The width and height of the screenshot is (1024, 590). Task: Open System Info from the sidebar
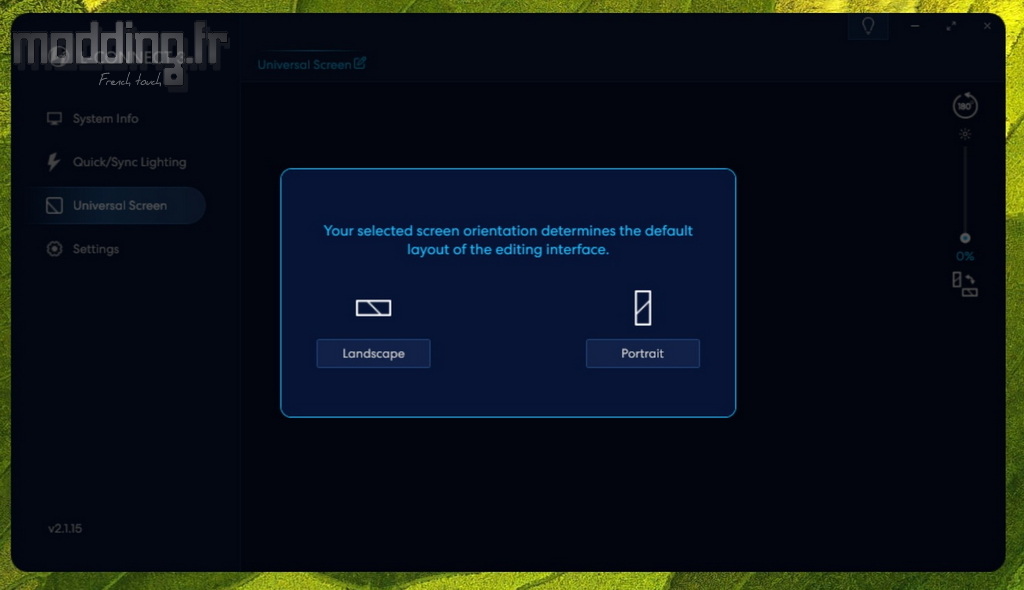point(105,119)
